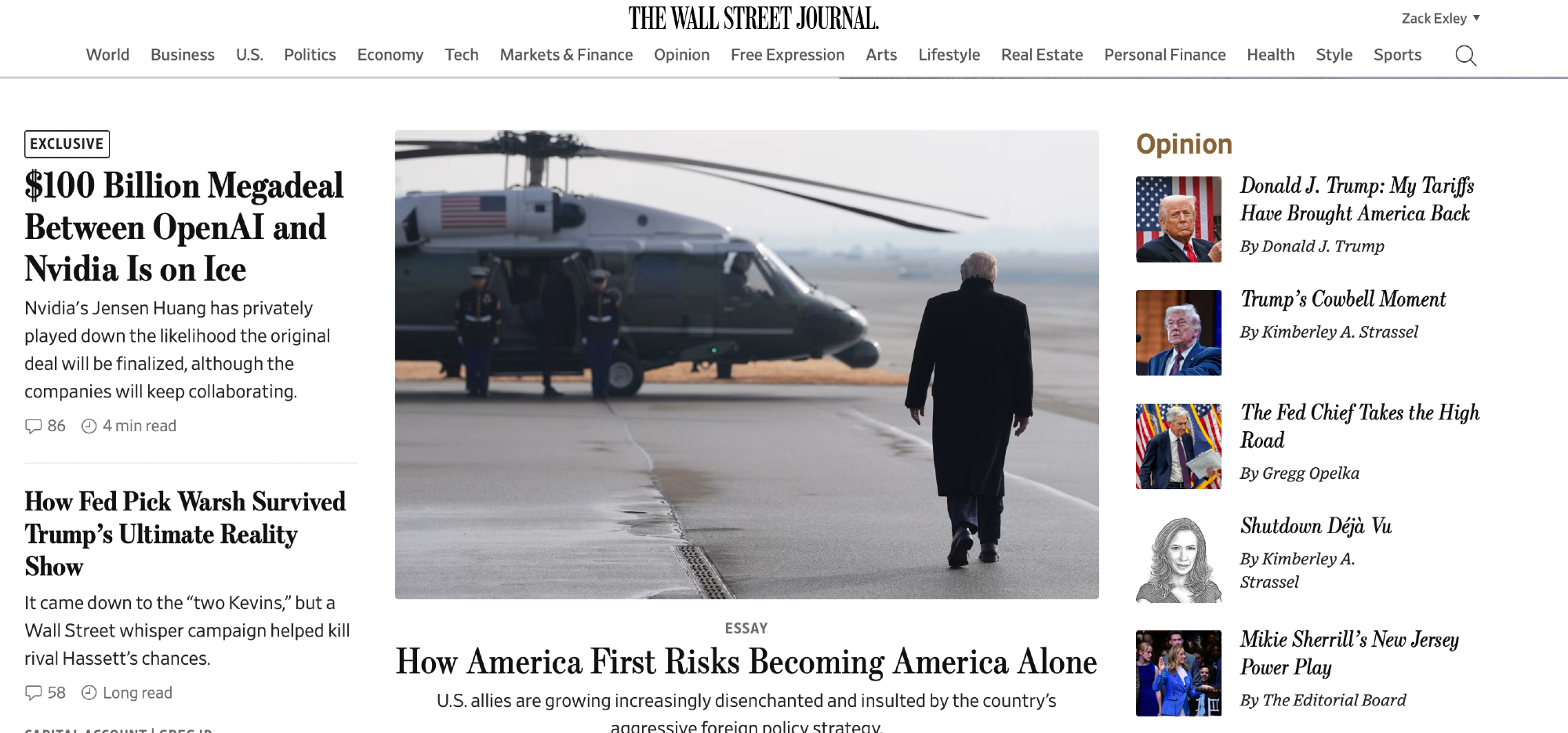Read $100 Billion Megadeal headline article
1568x733 pixels.
pyautogui.click(x=184, y=227)
